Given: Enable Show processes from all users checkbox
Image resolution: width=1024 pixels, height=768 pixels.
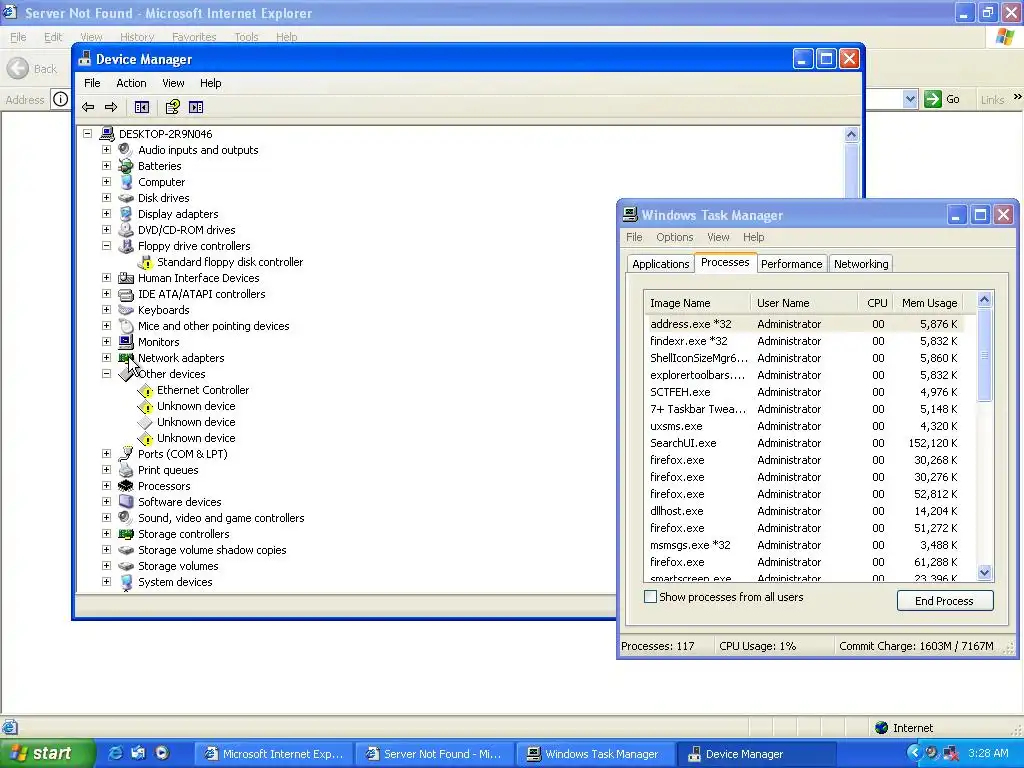Looking at the screenshot, I should tap(650, 596).
